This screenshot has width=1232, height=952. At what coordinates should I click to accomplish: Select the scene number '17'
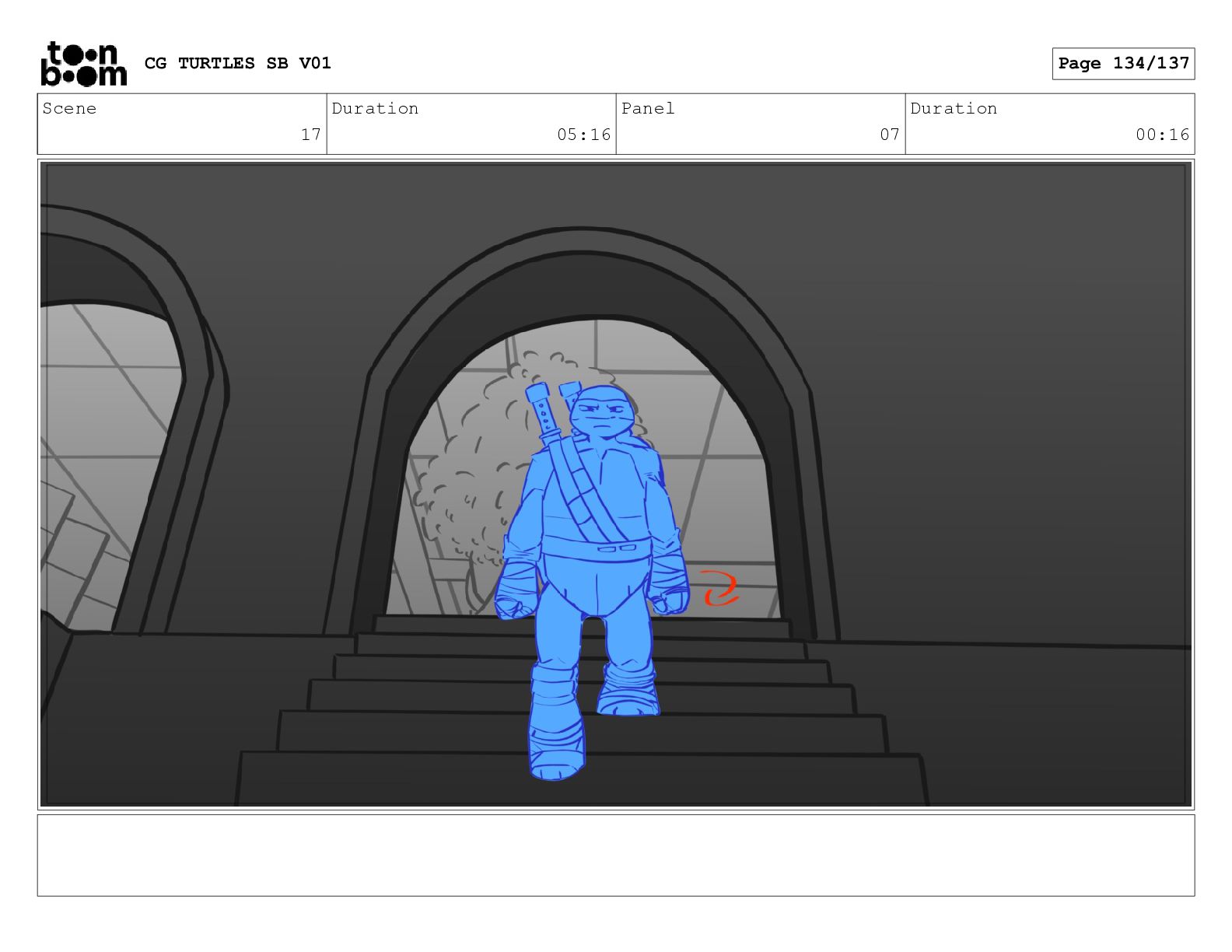311,135
